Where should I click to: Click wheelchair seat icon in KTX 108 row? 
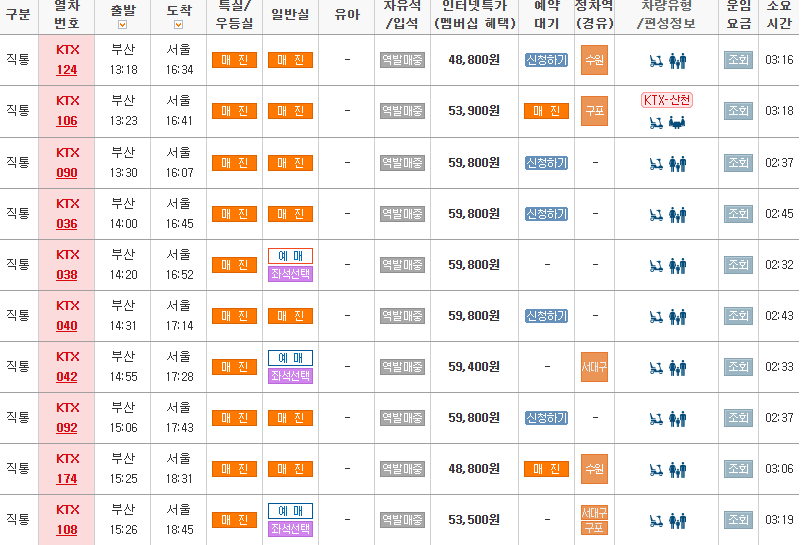coord(656,521)
